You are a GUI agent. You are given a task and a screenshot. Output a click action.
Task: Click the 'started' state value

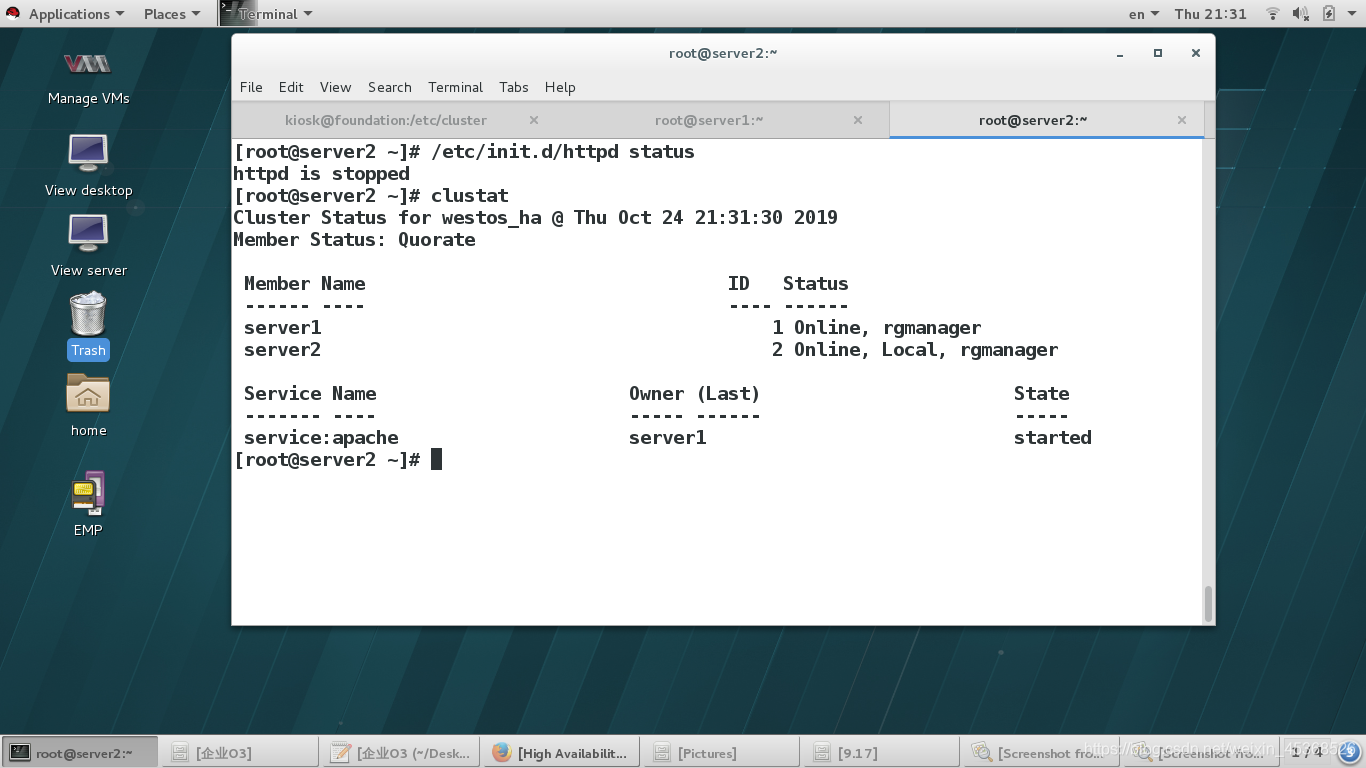[1052, 438]
